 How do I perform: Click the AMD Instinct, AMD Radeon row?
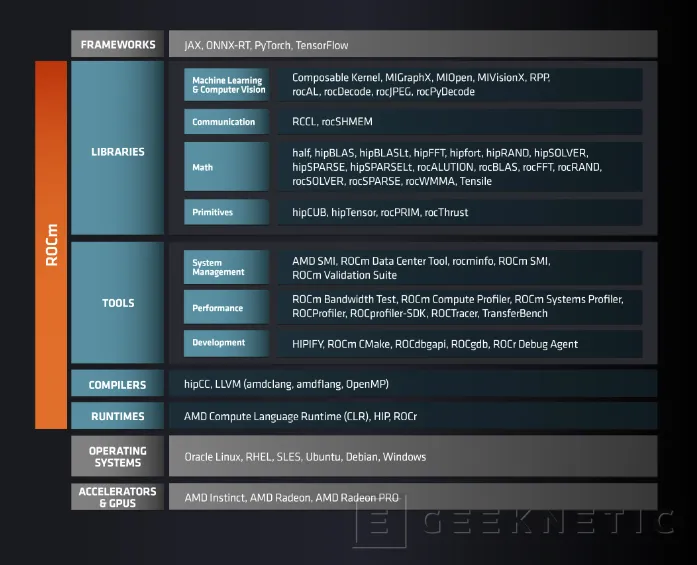pos(413,497)
